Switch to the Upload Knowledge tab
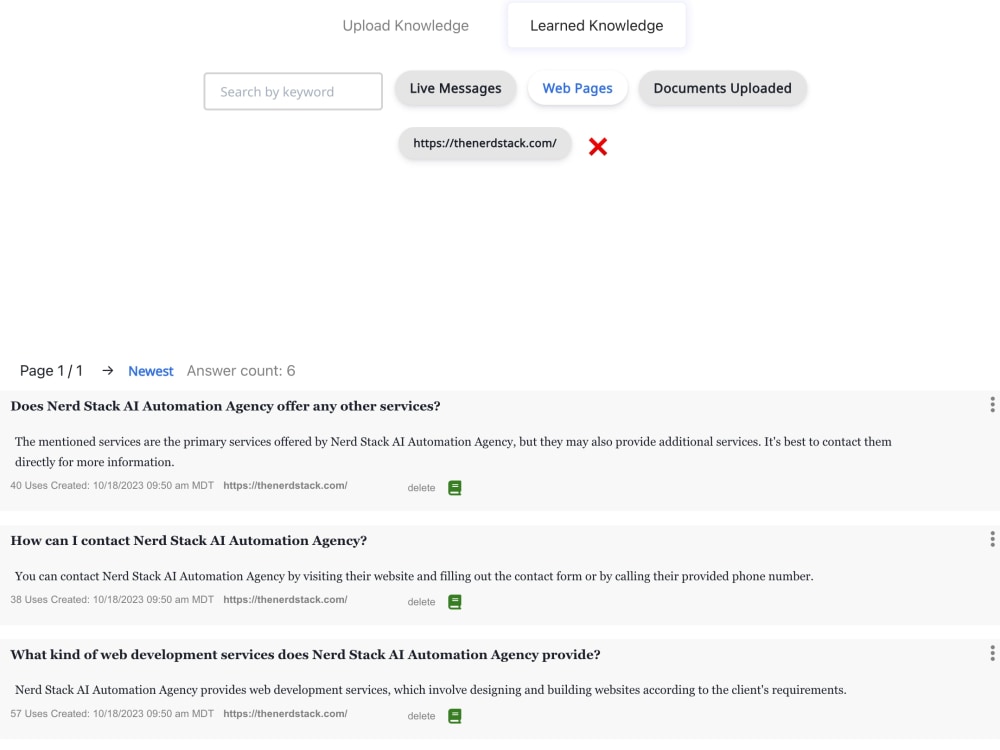Image resolution: width=1000 pixels, height=750 pixels. click(x=405, y=25)
